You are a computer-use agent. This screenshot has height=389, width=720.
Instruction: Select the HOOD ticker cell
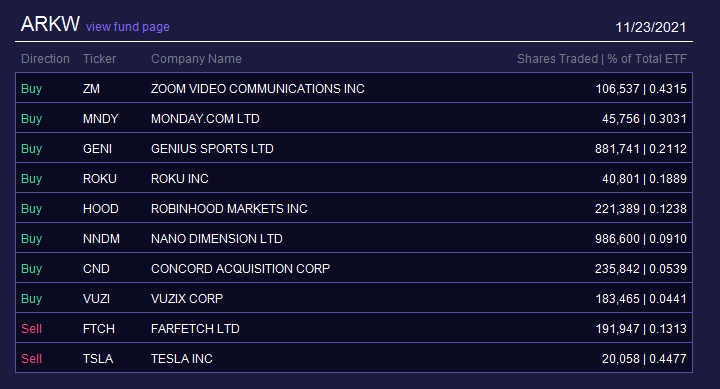click(101, 209)
